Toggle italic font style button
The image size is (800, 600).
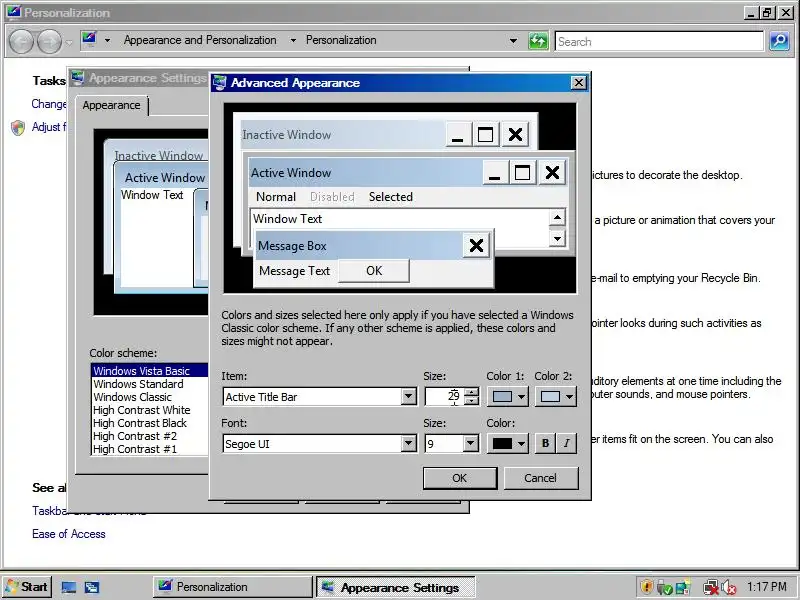point(566,443)
